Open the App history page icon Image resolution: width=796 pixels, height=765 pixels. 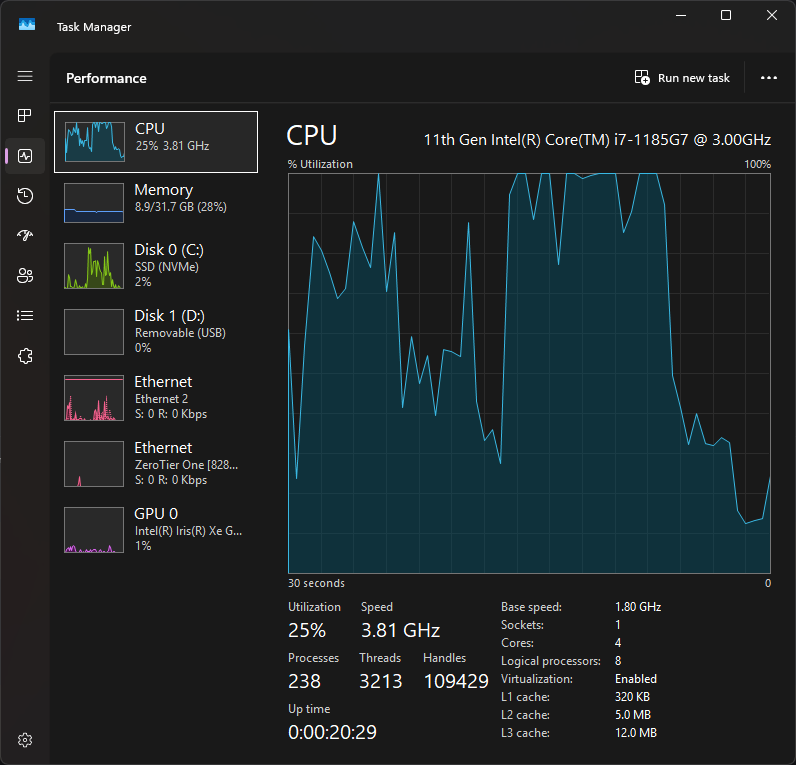click(25, 196)
